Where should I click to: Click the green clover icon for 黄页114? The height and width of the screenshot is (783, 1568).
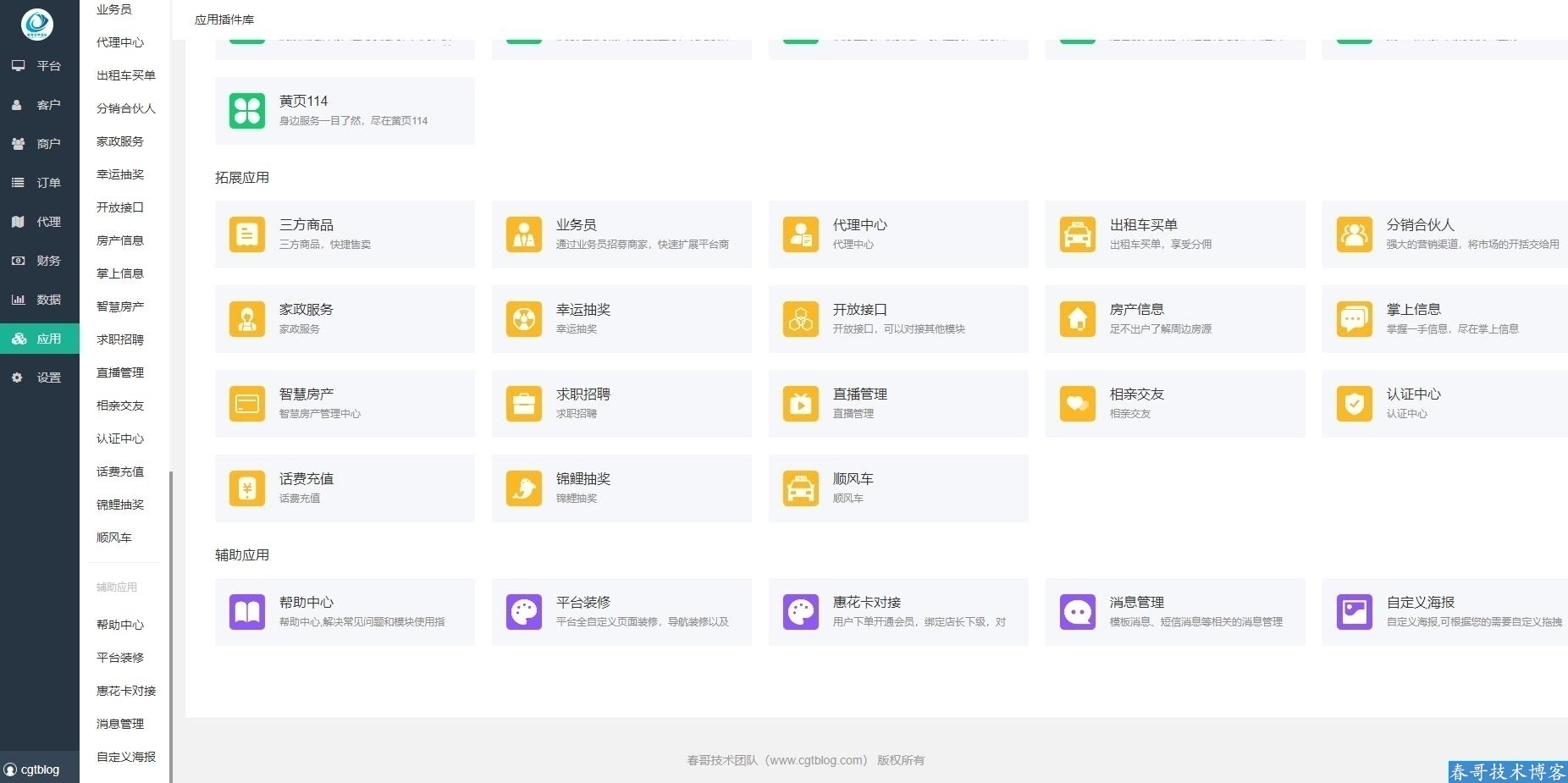click(x=247, y=111)
